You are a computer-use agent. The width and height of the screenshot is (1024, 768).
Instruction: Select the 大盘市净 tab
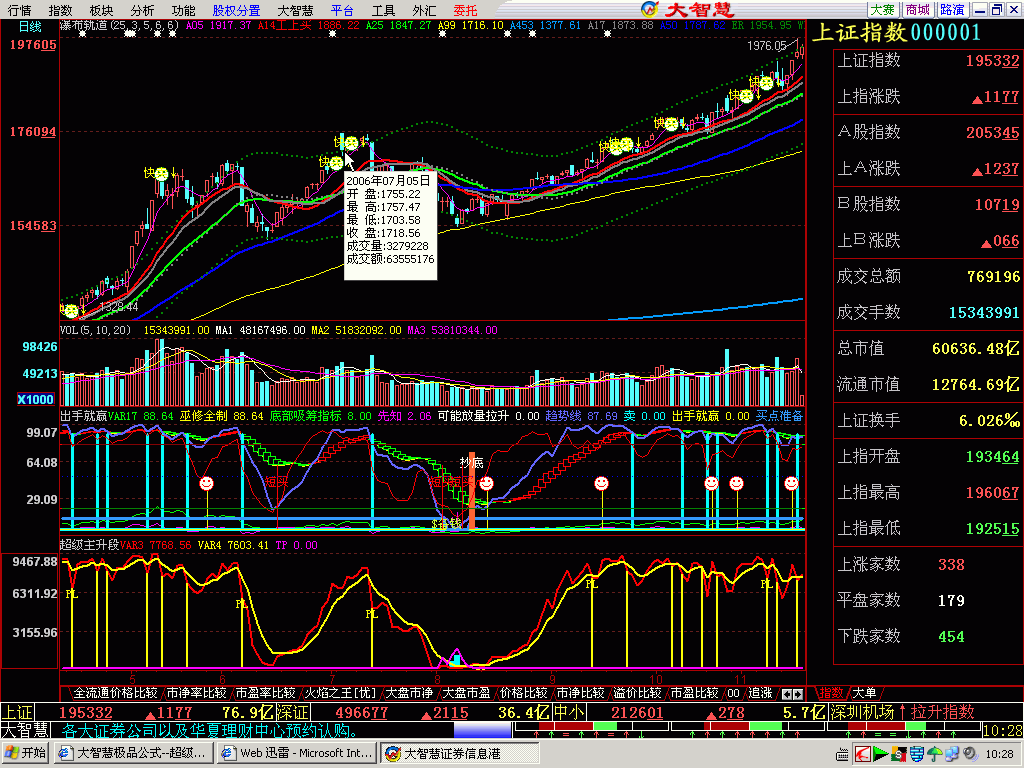click(409, 693)
